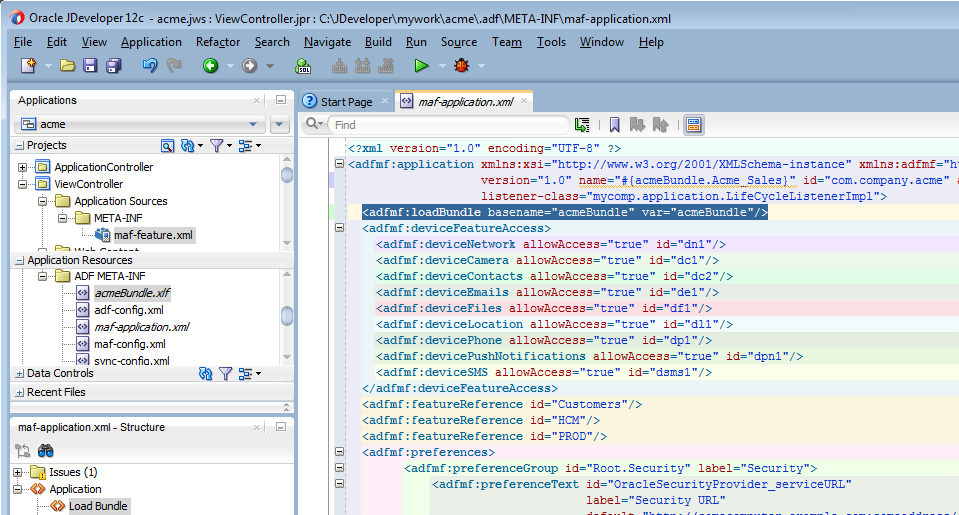Open the acme application dropdown

click(x=253, y=124)
